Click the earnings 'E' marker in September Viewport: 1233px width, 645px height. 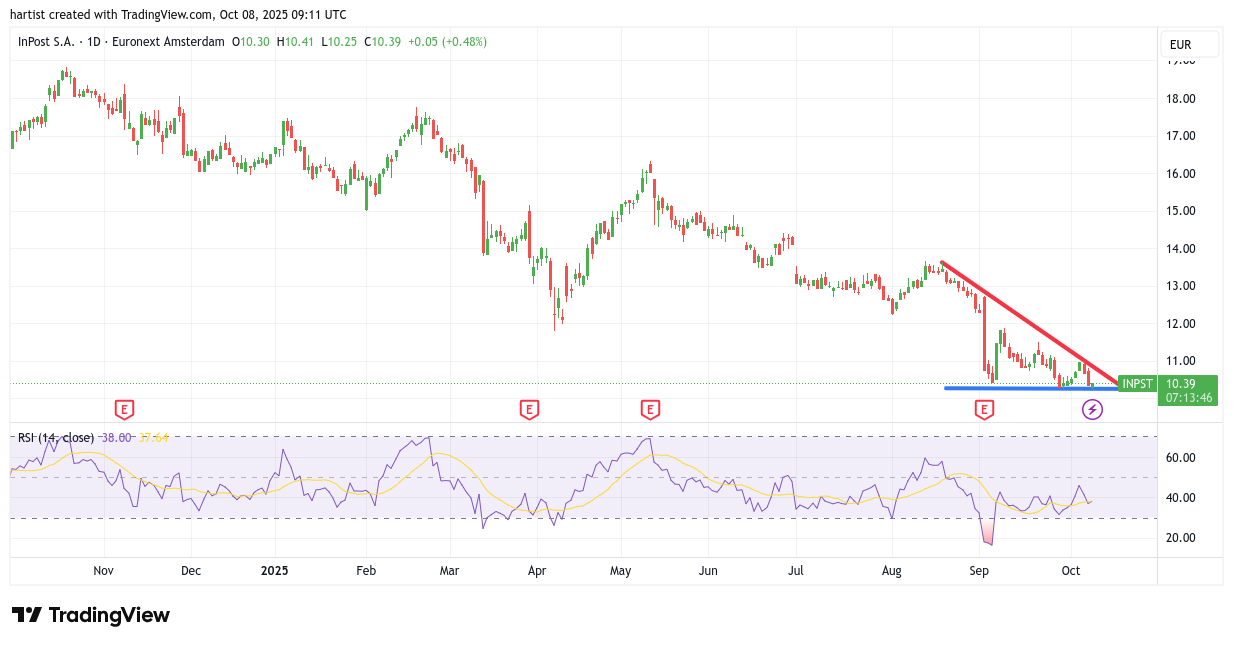pos(984,409)
